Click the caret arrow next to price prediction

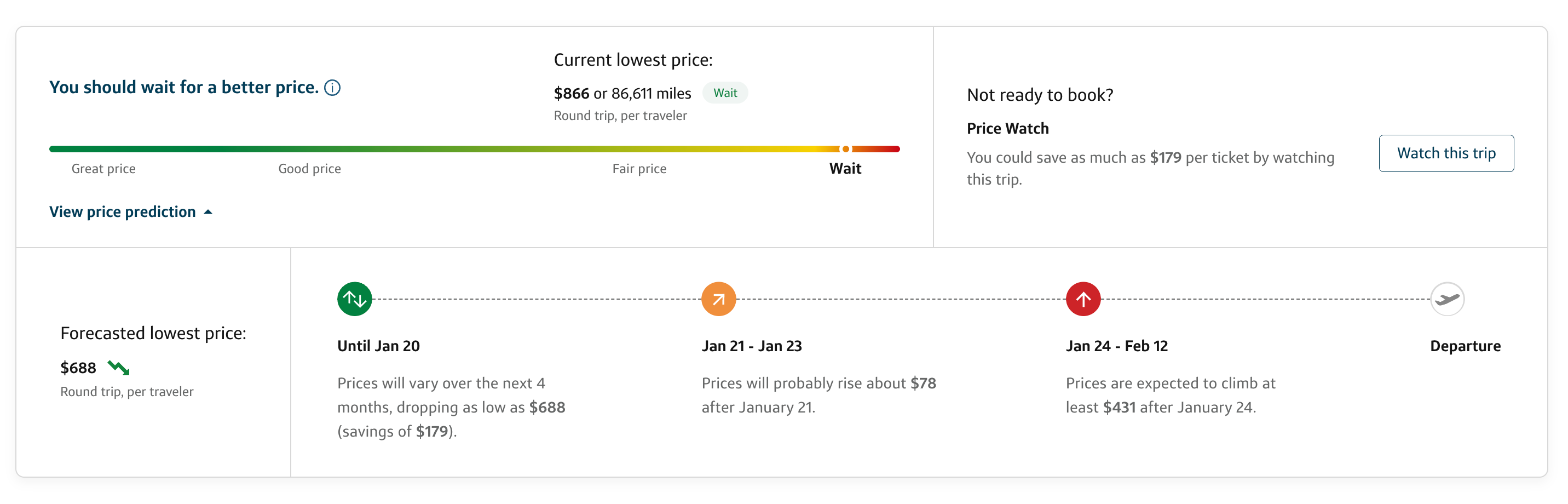pyautogui.click(x=208, y=212)
